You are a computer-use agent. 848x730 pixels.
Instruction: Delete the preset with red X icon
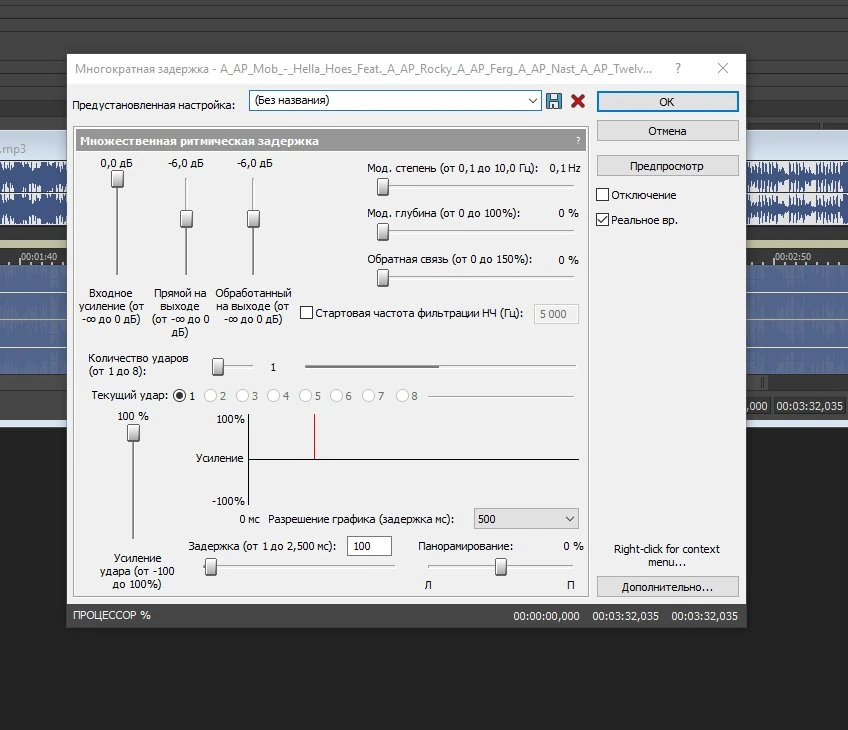tap(578, 101)
